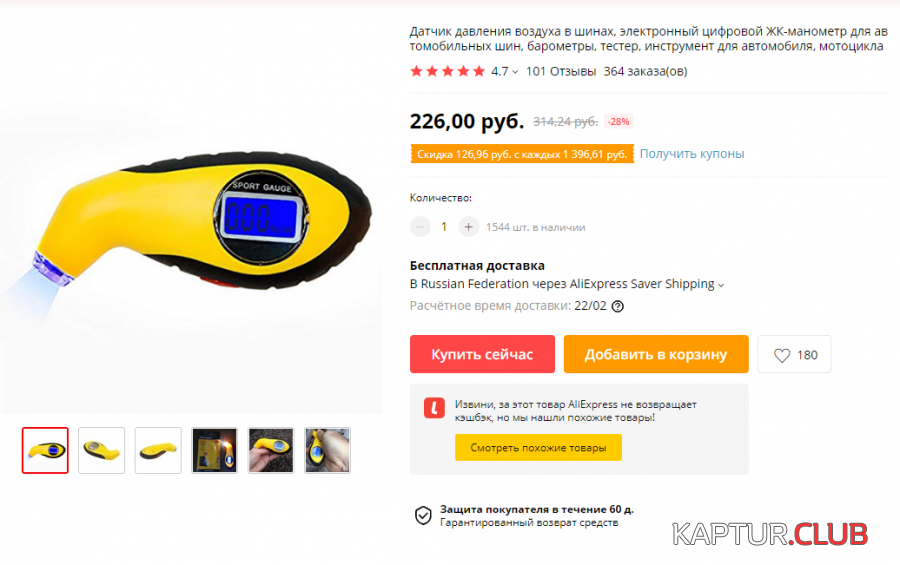Select the third product thumbnail
The height and width of the screenshot is (565, 900).
(x=158, y=451)
